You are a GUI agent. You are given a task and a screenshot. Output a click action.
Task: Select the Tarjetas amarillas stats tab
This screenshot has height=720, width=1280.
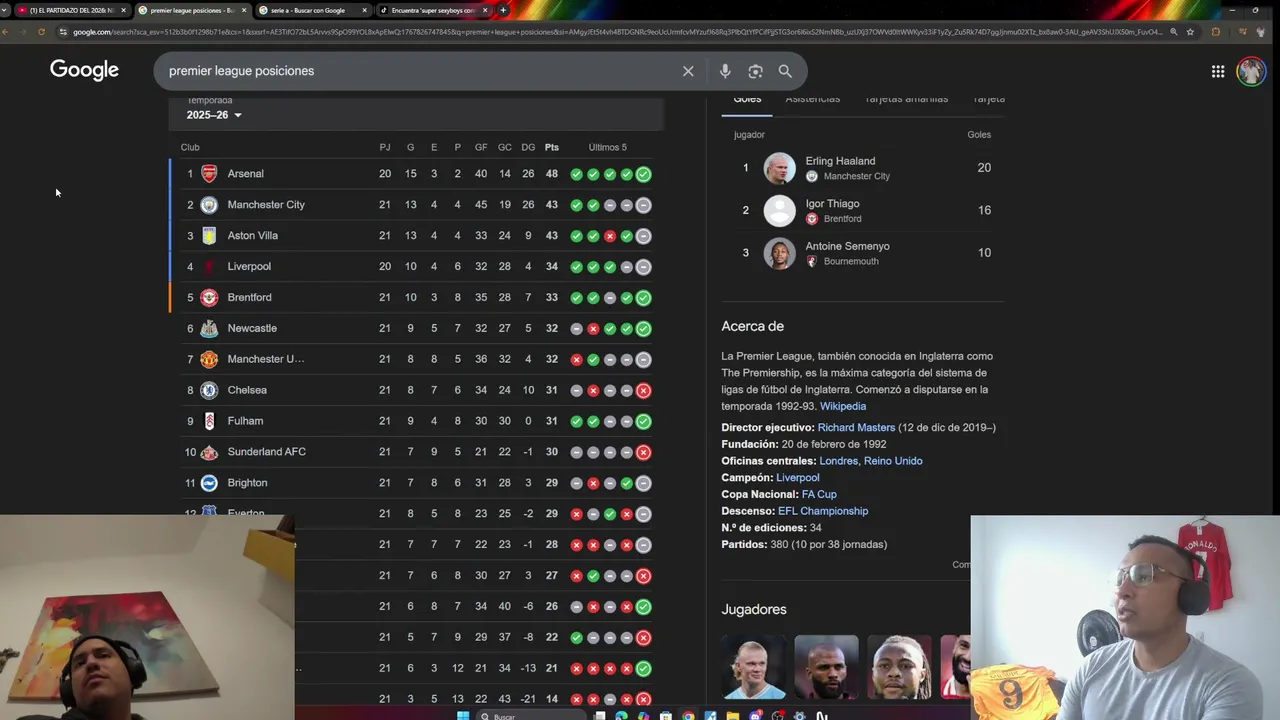point(906,100)
